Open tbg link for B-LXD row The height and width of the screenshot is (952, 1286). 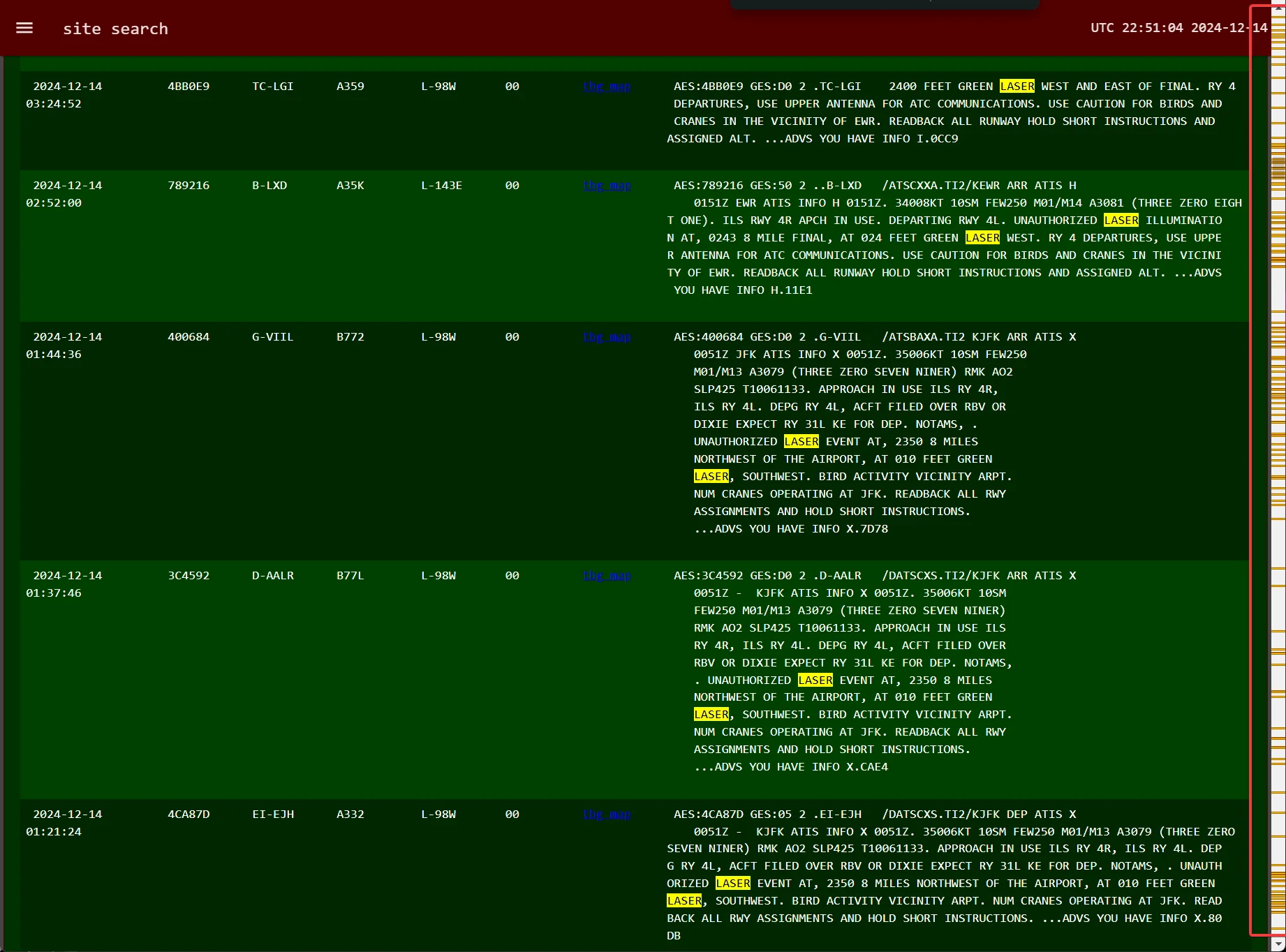coord(593,186)
